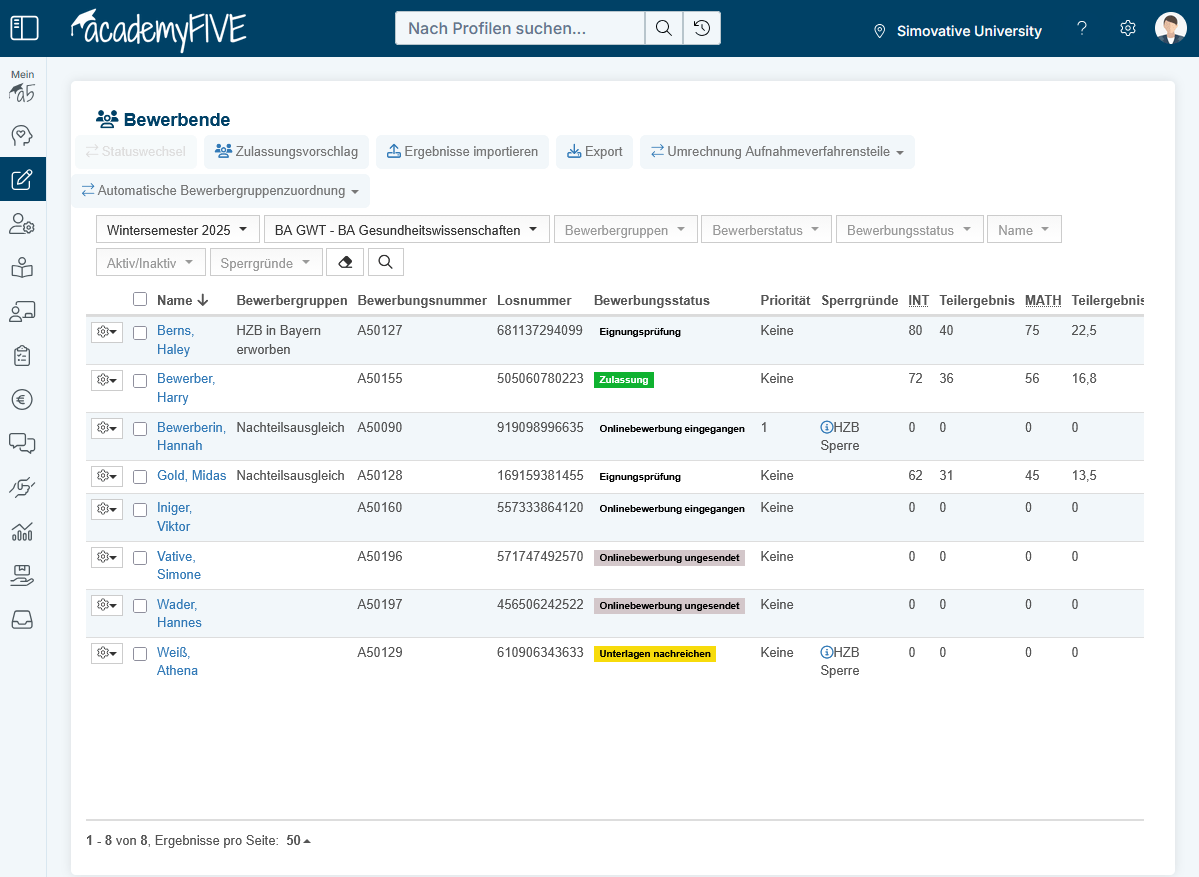
Task: Click the Zulassungsvorschlag button
Action: (287, 152)
